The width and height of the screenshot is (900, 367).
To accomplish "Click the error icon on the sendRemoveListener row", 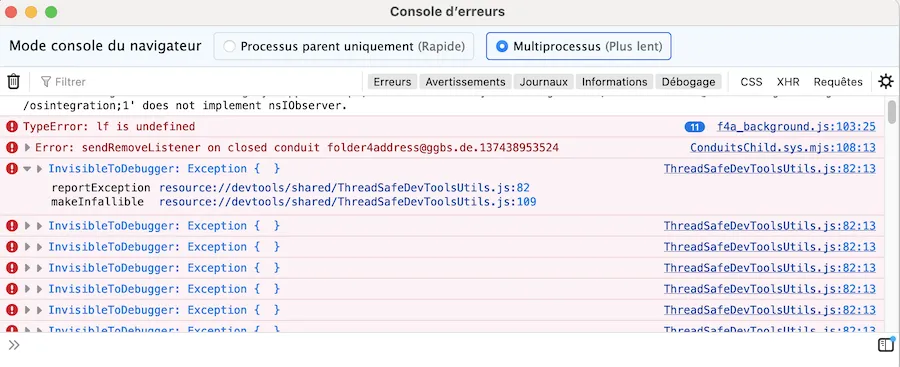I will click(x=11, y=148).
